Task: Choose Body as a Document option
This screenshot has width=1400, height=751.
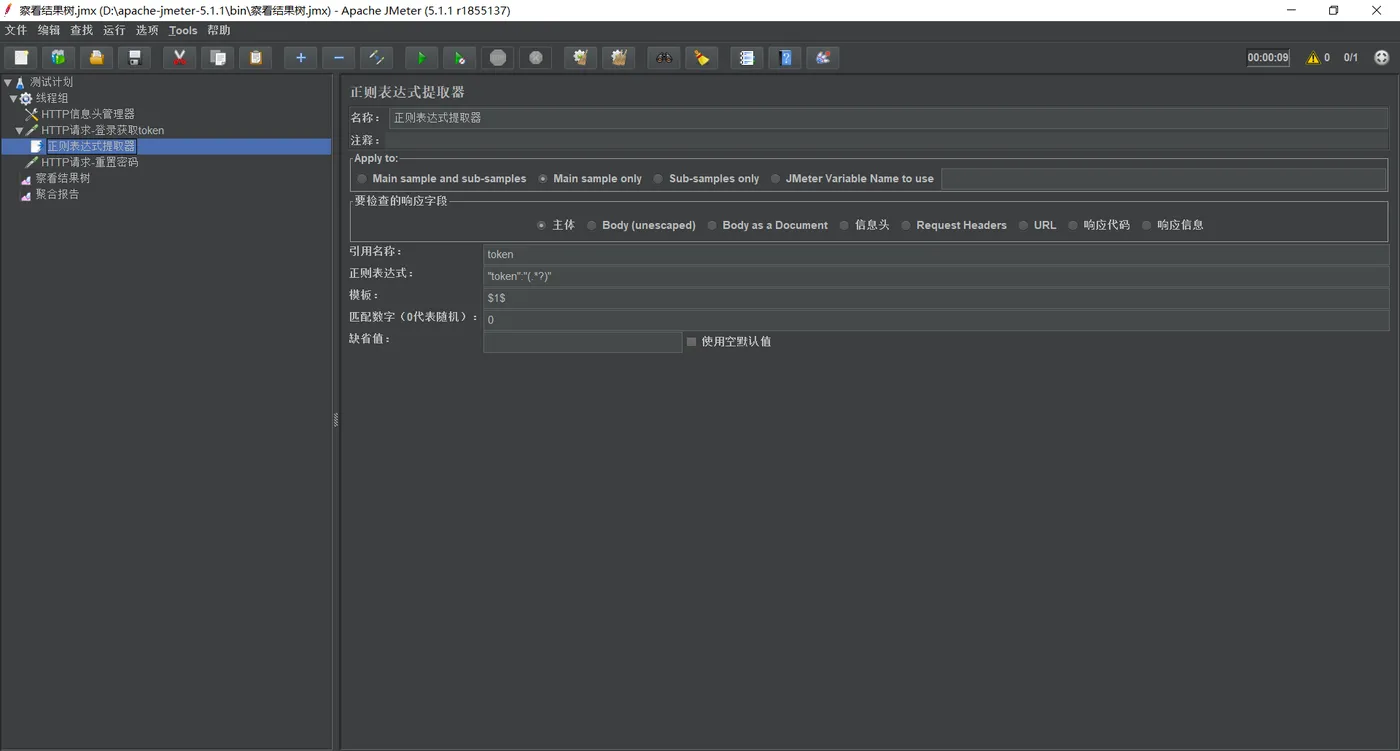Action: click(x=767, y=225)
